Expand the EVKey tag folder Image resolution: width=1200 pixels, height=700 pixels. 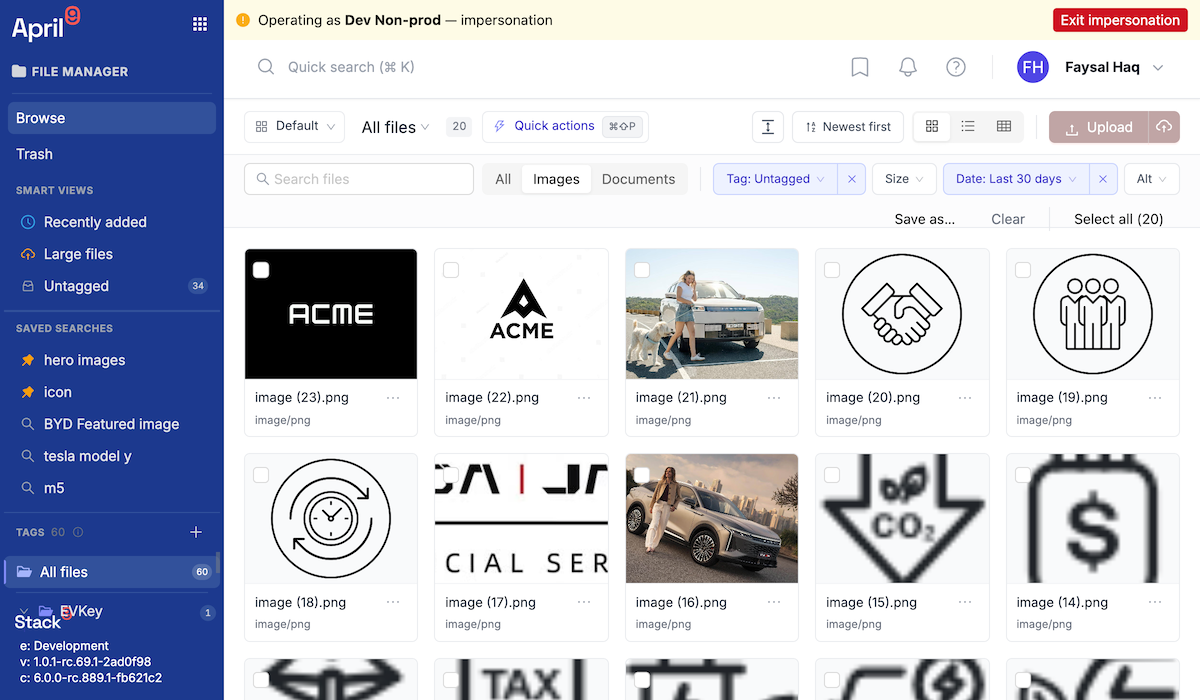25,611
